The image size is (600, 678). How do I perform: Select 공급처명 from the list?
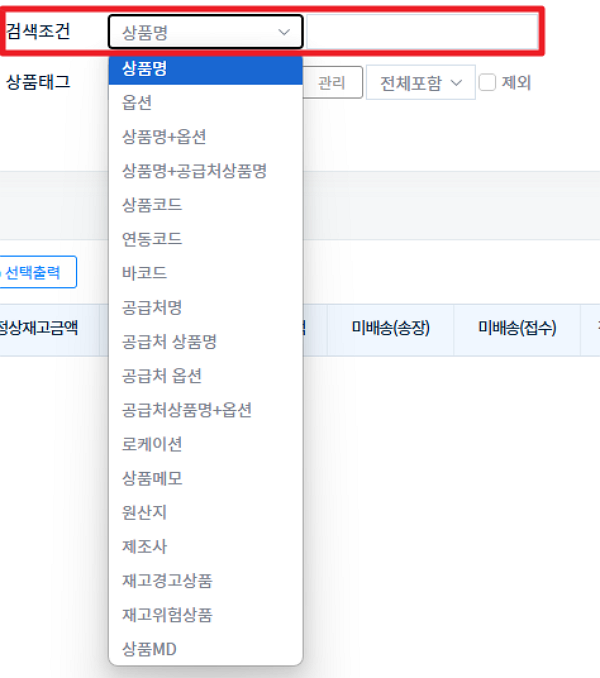click(152, 307)
